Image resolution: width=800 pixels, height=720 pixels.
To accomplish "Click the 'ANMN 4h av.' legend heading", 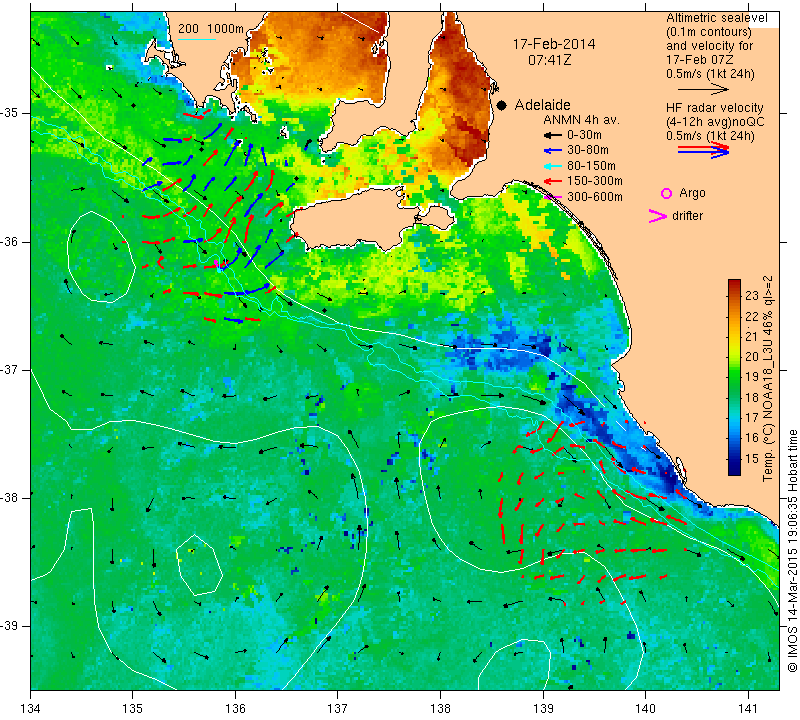I will [x=581, y=120].
